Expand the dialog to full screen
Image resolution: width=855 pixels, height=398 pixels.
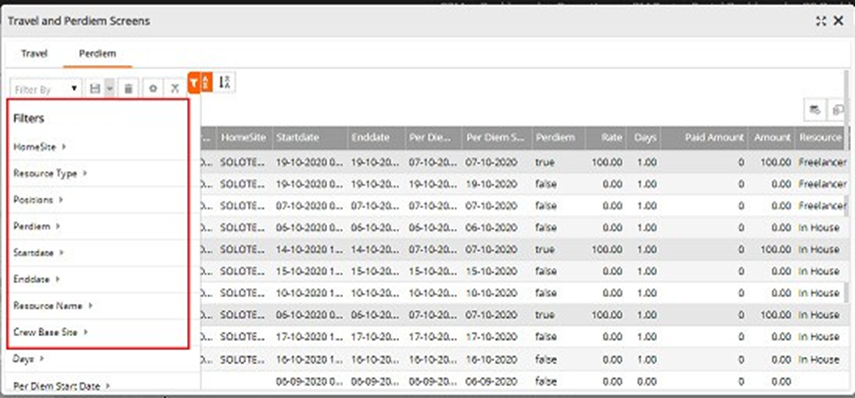821,21
